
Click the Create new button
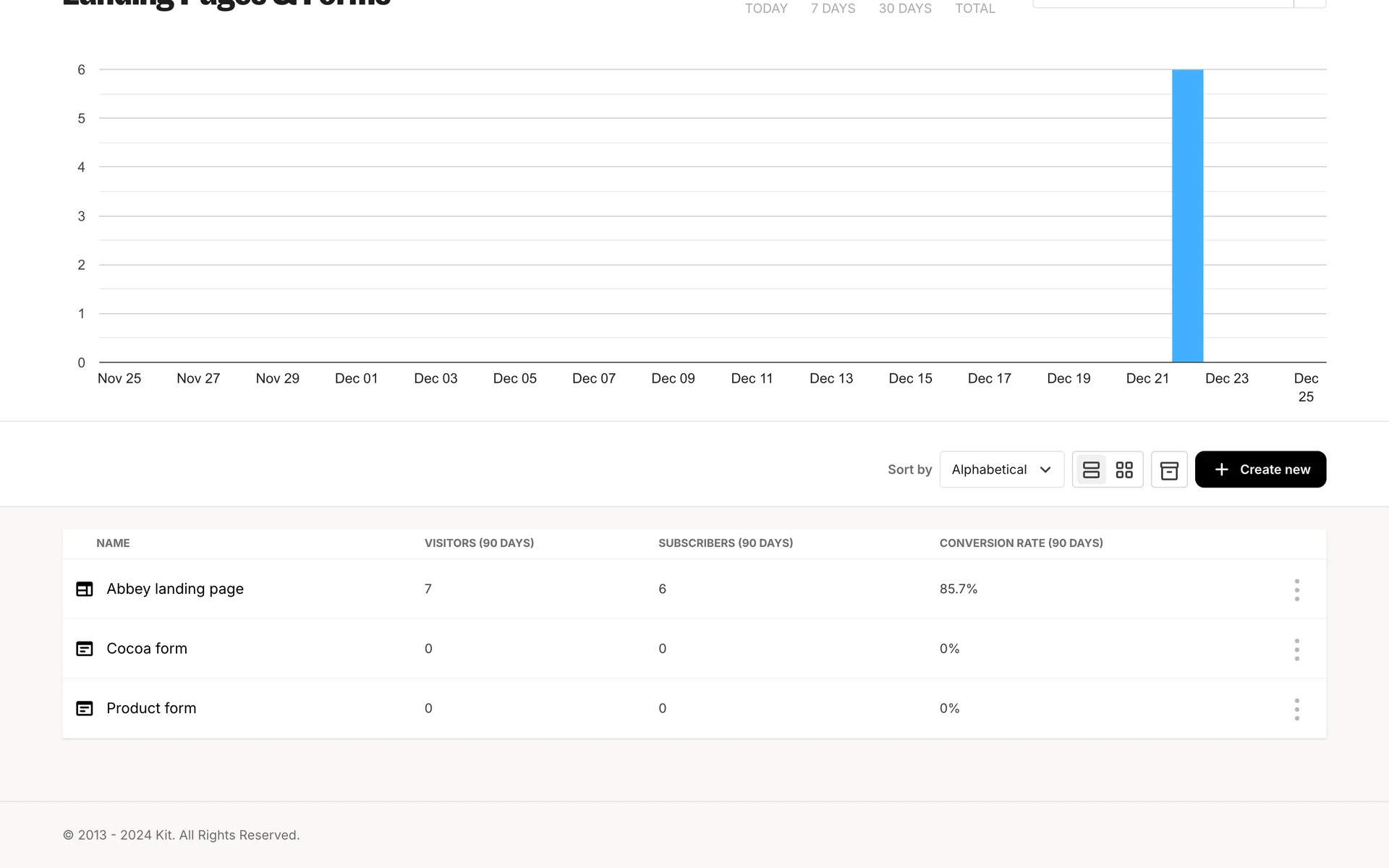[x=1260, y=469]
